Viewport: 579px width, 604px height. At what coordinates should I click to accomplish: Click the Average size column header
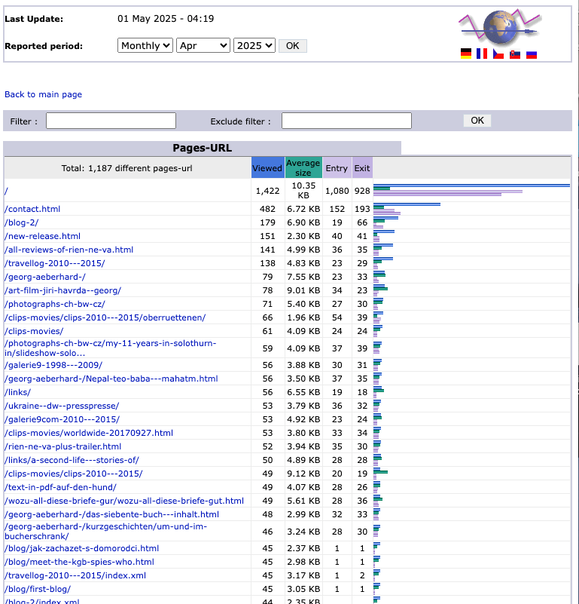tap(304, 168)
